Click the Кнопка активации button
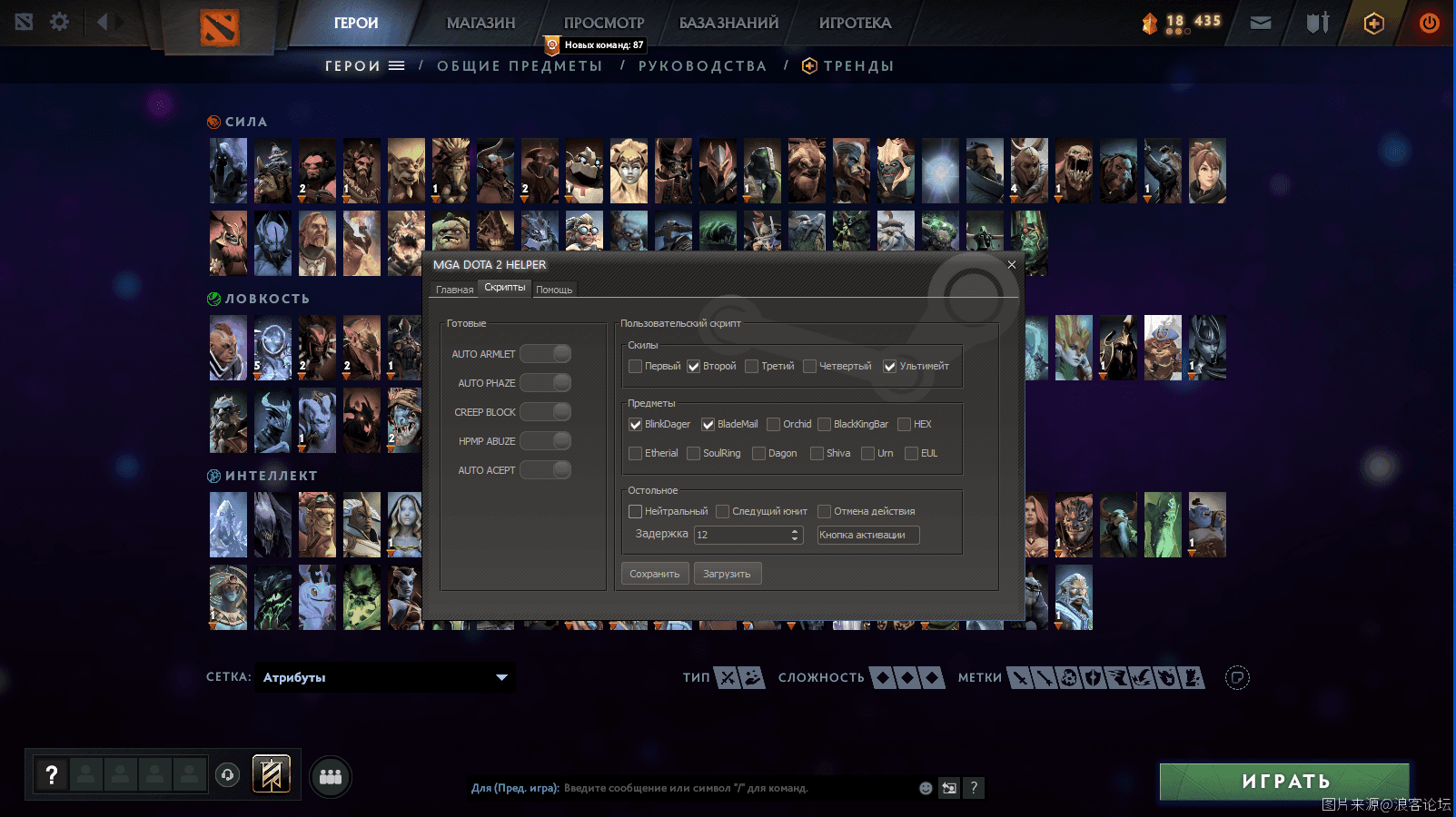Viewport: 1456px width, 817px height. [868, 535]
